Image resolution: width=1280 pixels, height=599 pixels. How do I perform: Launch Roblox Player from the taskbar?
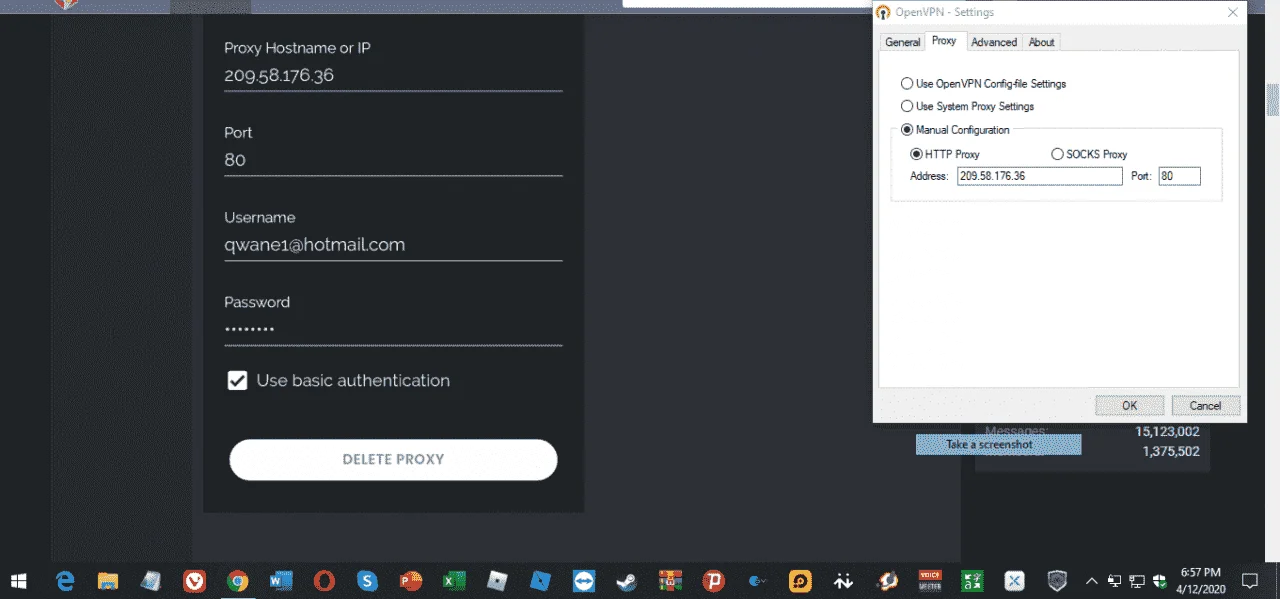pyautogui.click(x=497, y=580)
